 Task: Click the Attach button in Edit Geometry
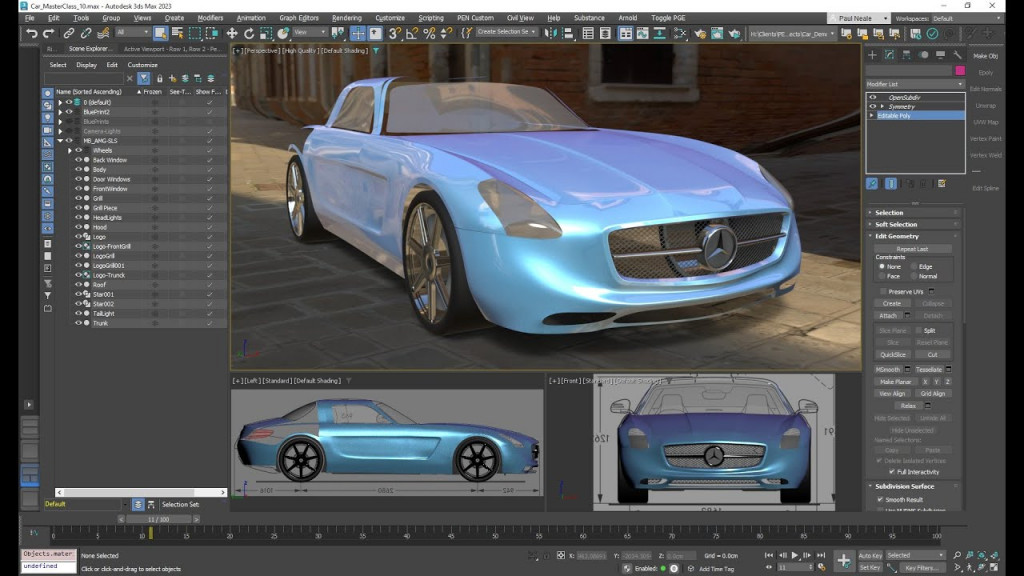click(x=889, y=316)
